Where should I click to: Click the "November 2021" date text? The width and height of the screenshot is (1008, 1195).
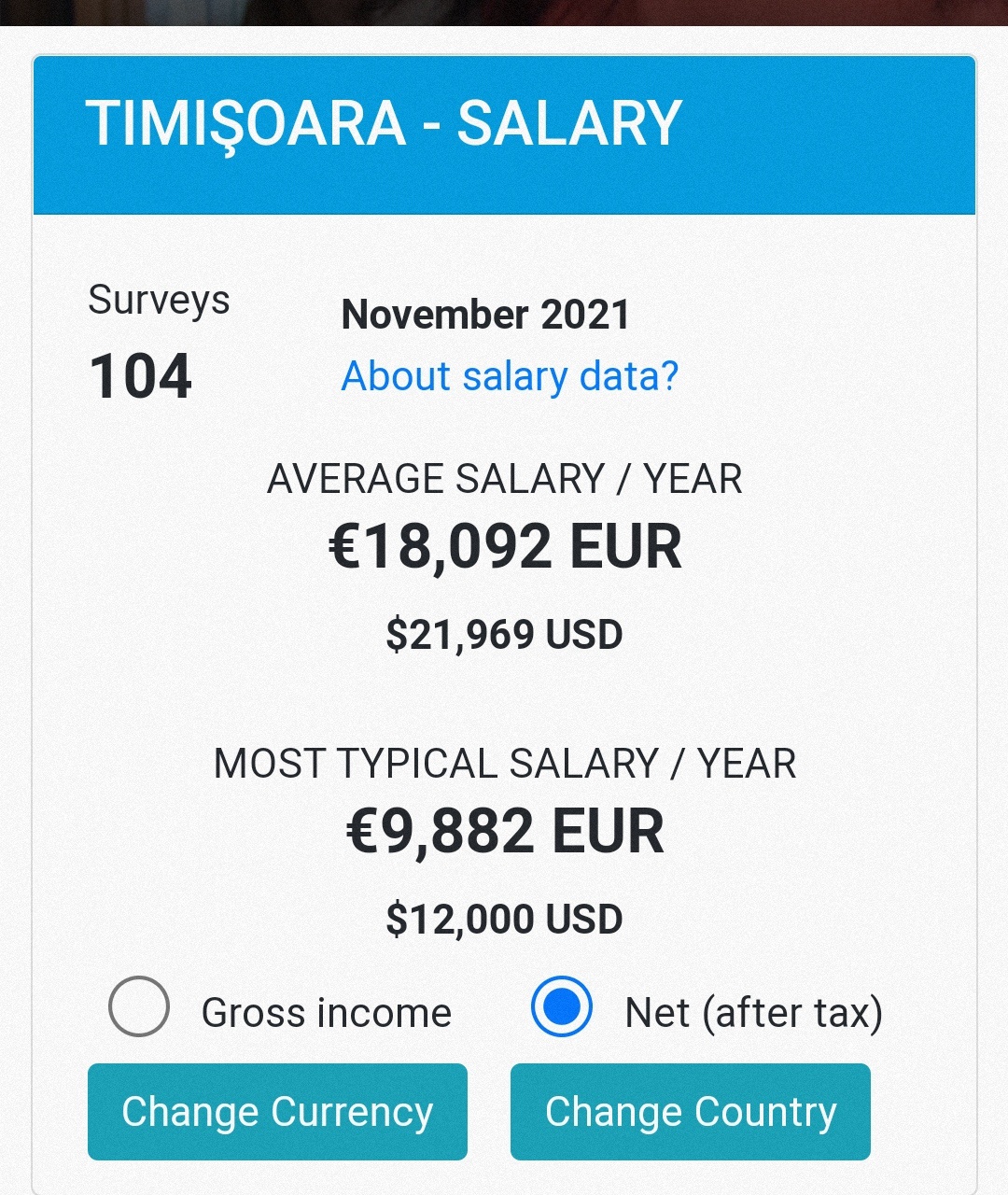(485, 315)
